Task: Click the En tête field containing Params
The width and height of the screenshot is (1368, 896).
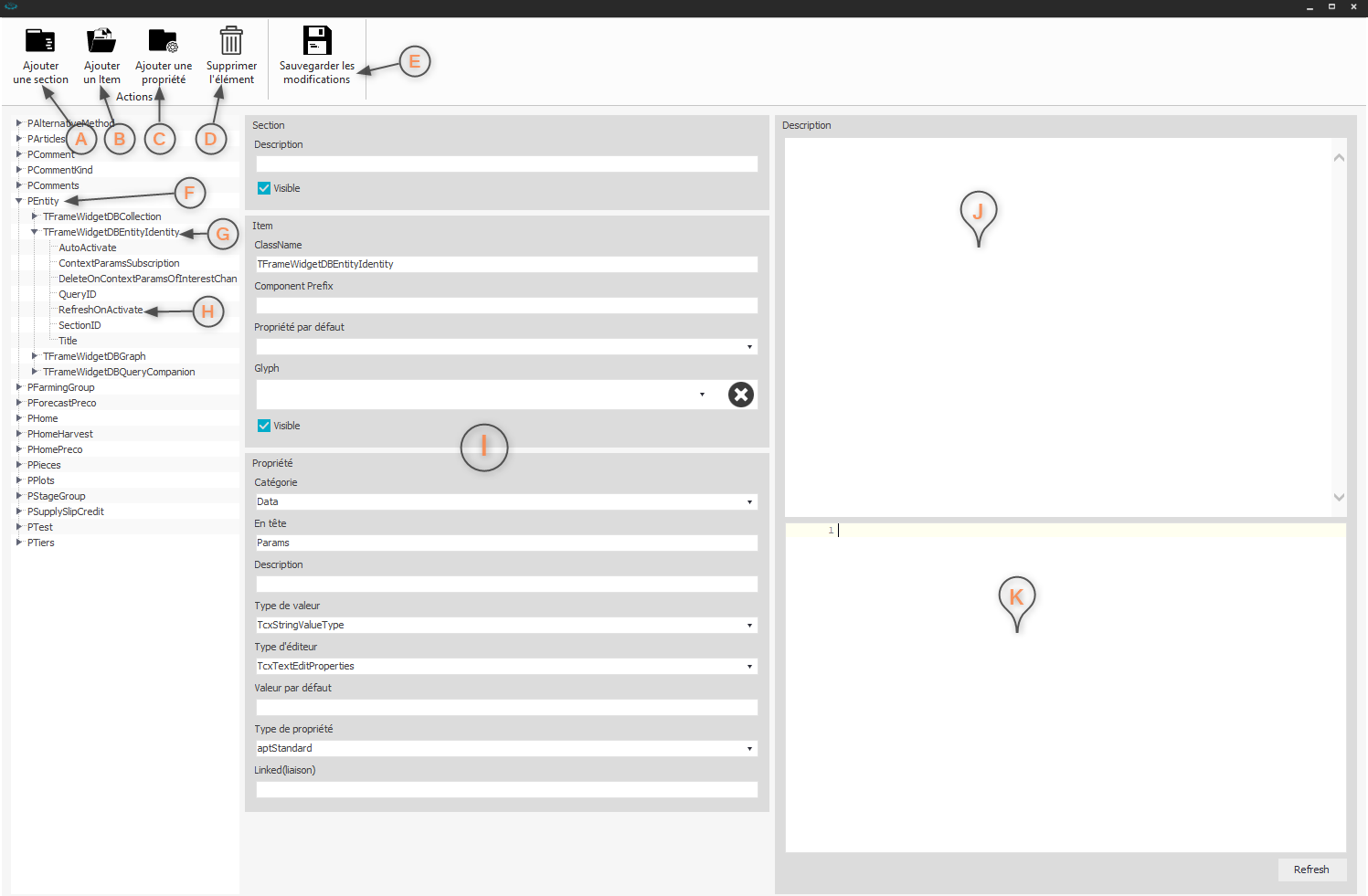Action: tap(505, 543)
